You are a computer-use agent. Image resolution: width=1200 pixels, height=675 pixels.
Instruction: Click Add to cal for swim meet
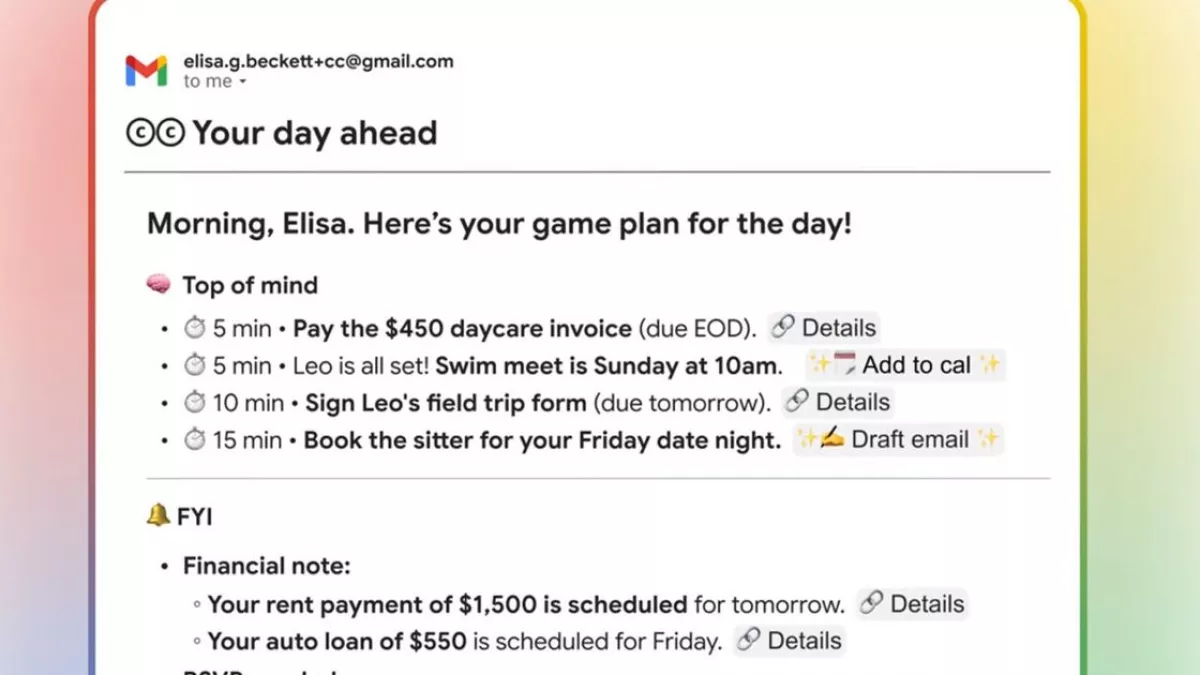[905, 365]
